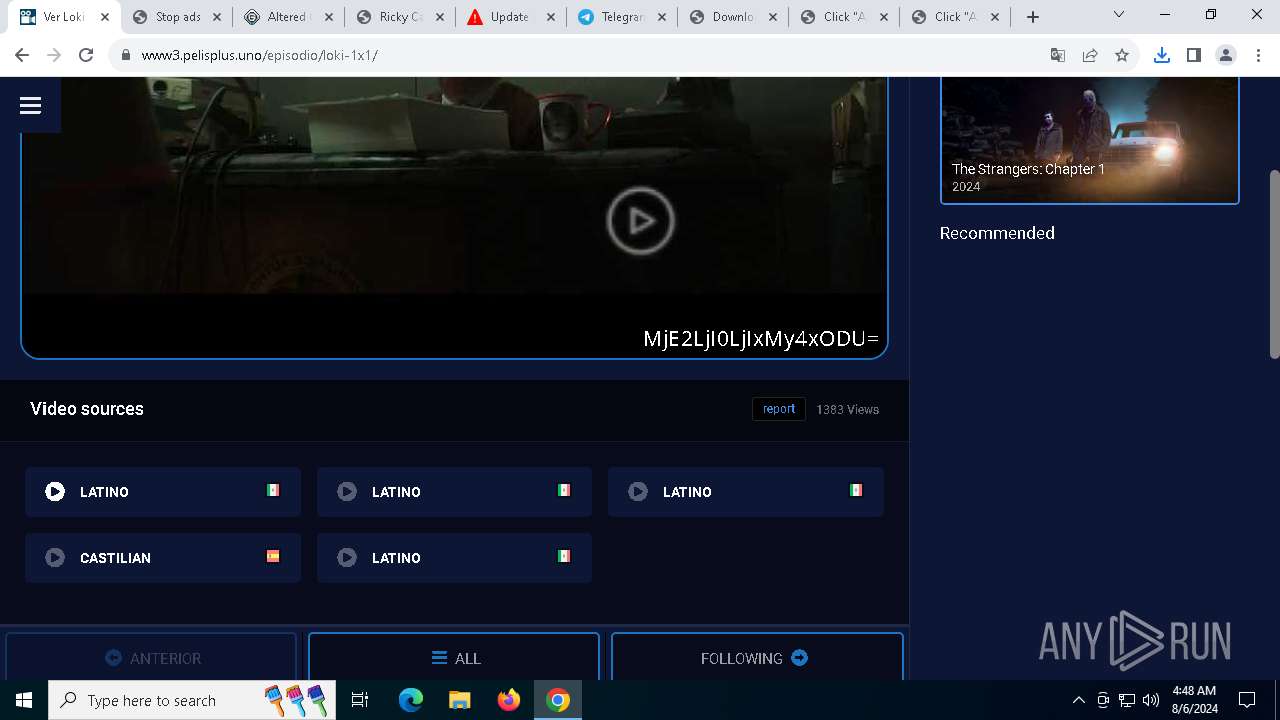Close the Ver Loki tab
The image size is (1280, 720).
[x=105, y=17]
